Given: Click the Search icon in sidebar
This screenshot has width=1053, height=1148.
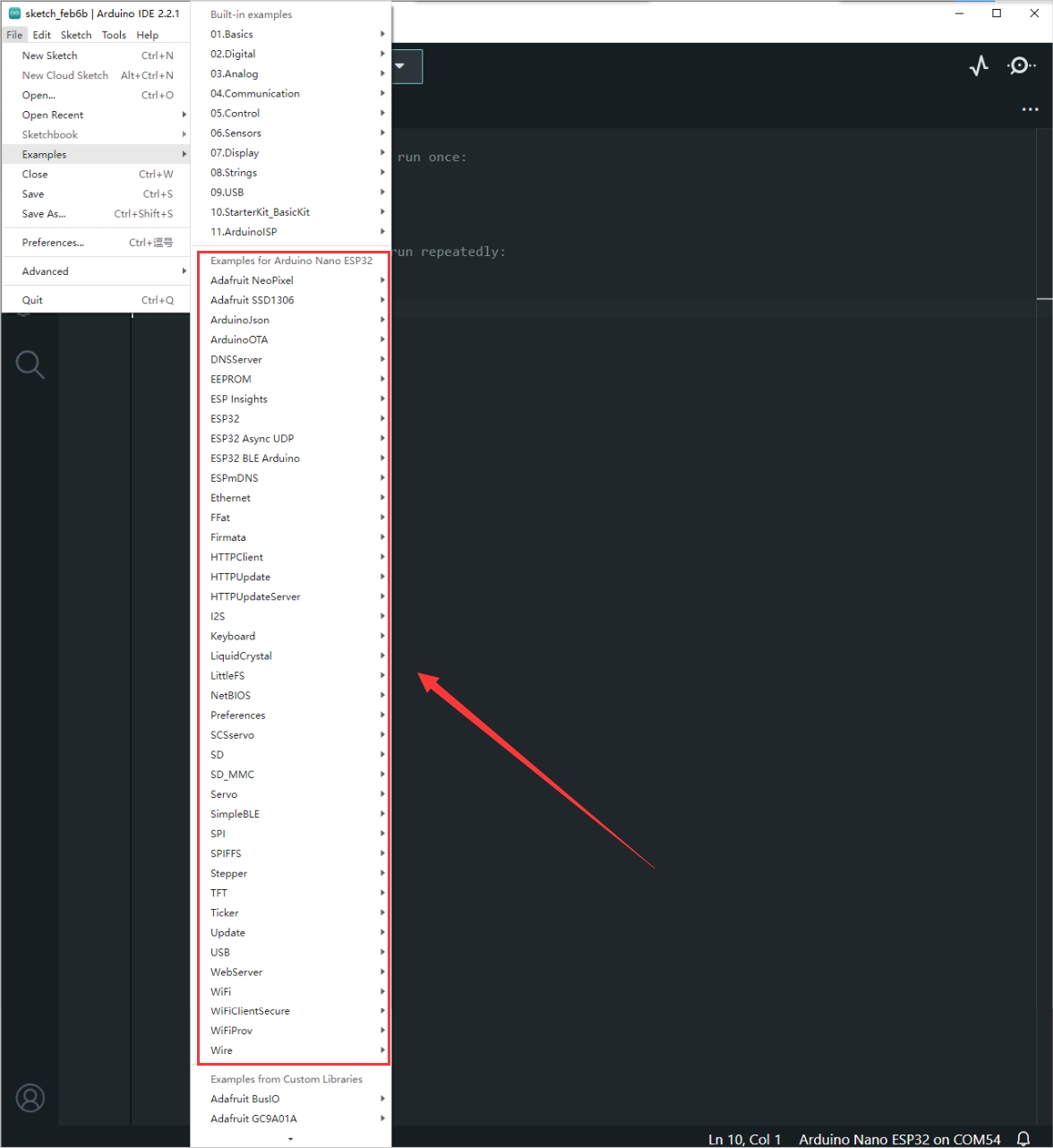Looking at the screenshot, I should point(30,364).
